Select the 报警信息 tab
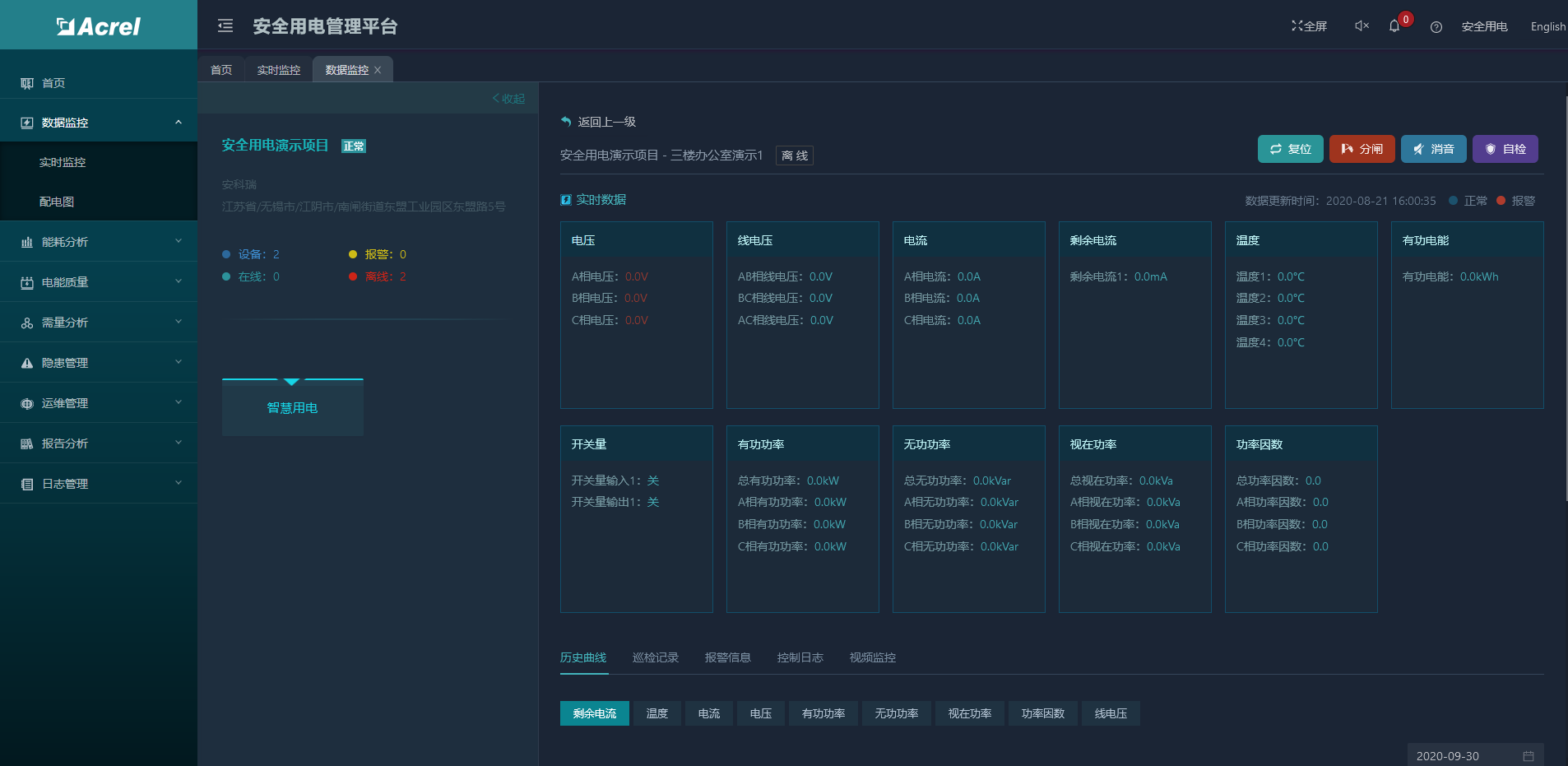 pyautogui.click(x=727, y=657)
